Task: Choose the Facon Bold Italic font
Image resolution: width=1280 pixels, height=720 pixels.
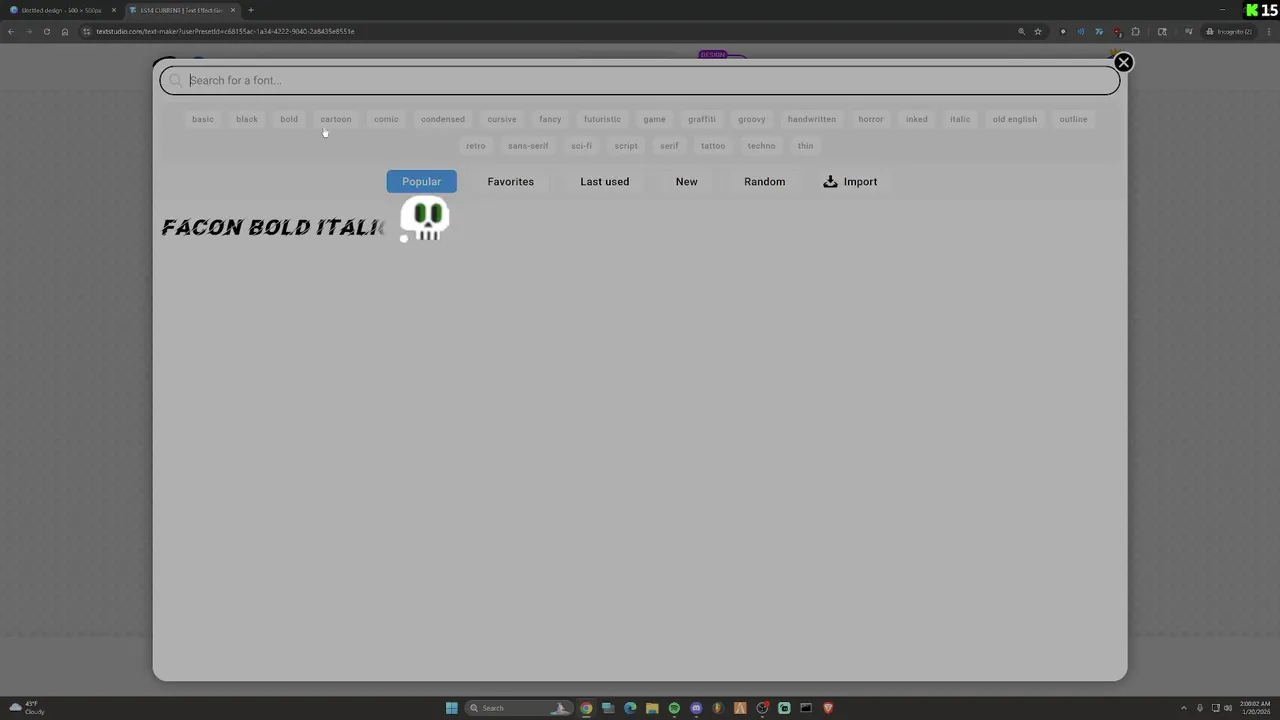Action: (x=273, y=227)
